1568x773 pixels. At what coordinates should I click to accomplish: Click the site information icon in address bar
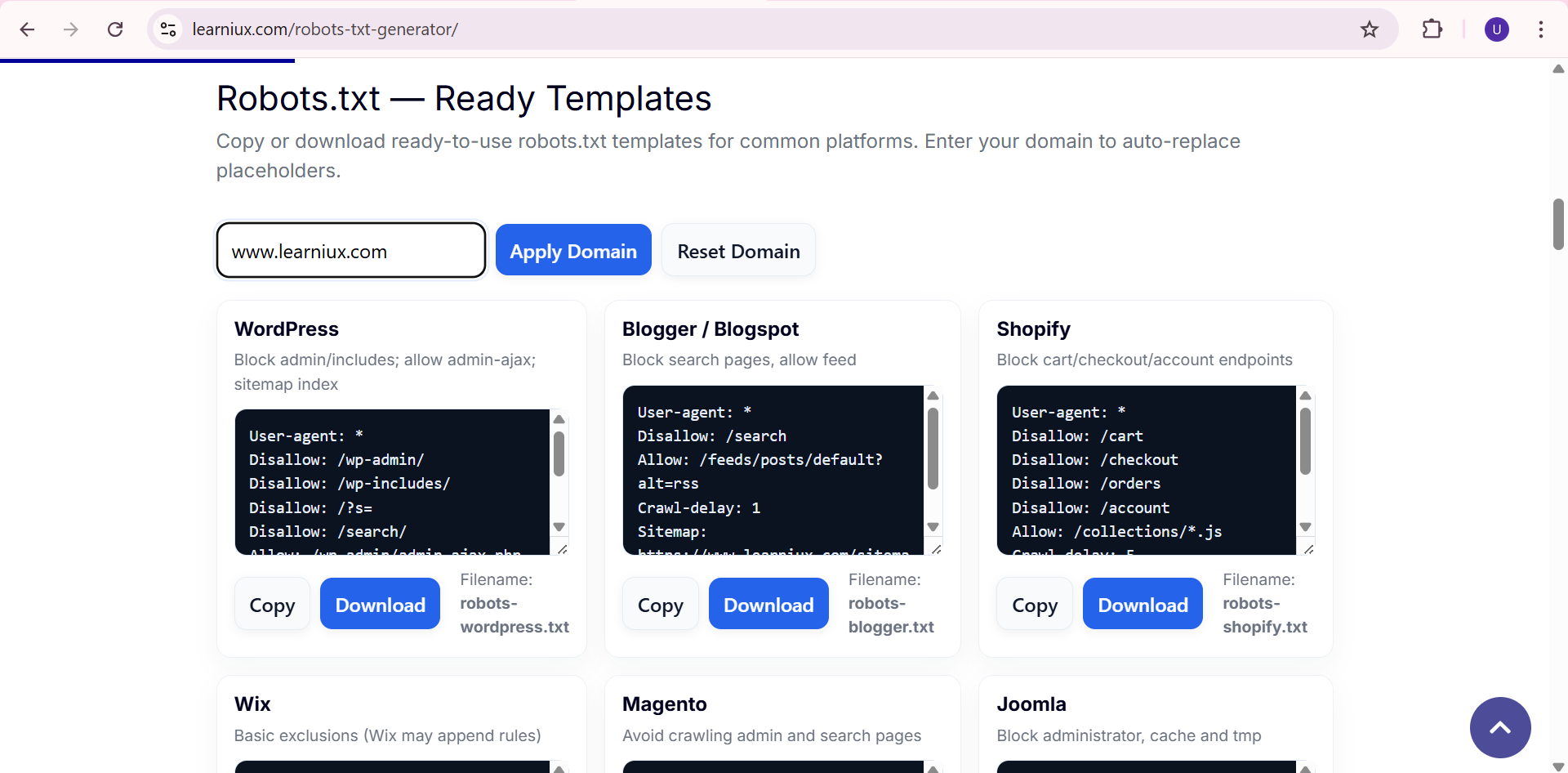pyautogui.click(x=168, y=29)
